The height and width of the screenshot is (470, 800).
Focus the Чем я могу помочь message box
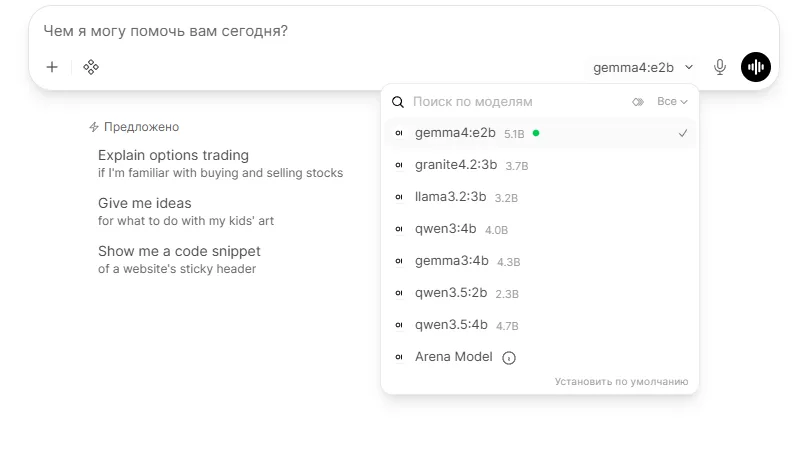click(403, 31)
